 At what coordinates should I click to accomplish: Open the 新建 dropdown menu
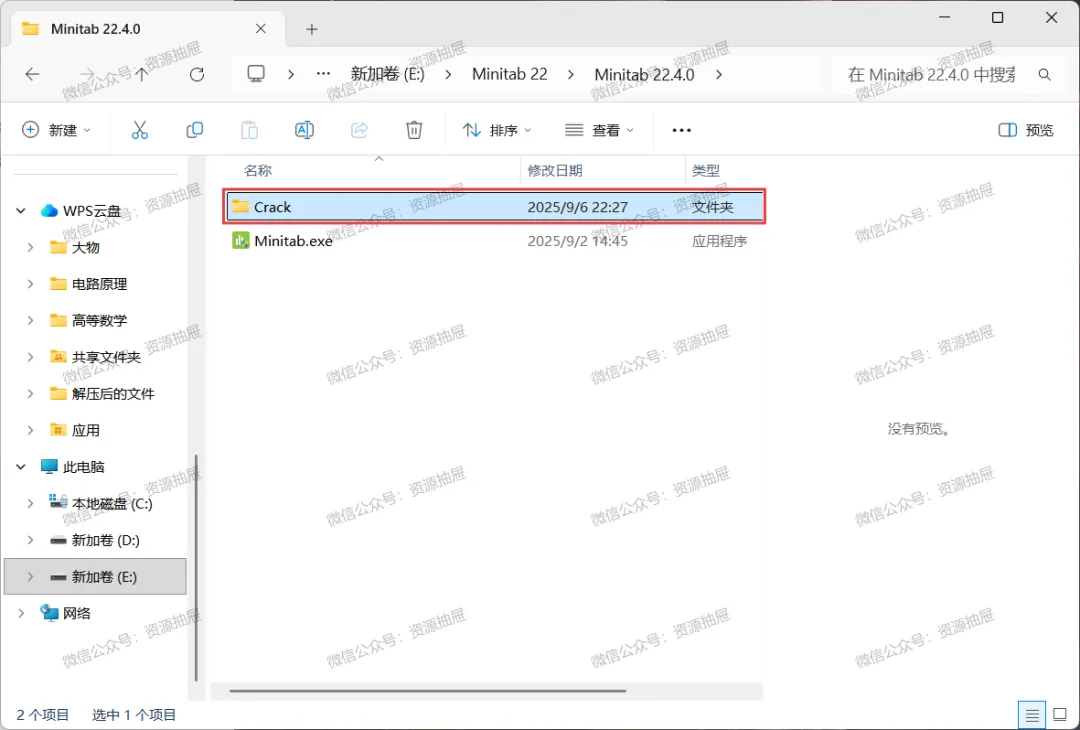56,130
